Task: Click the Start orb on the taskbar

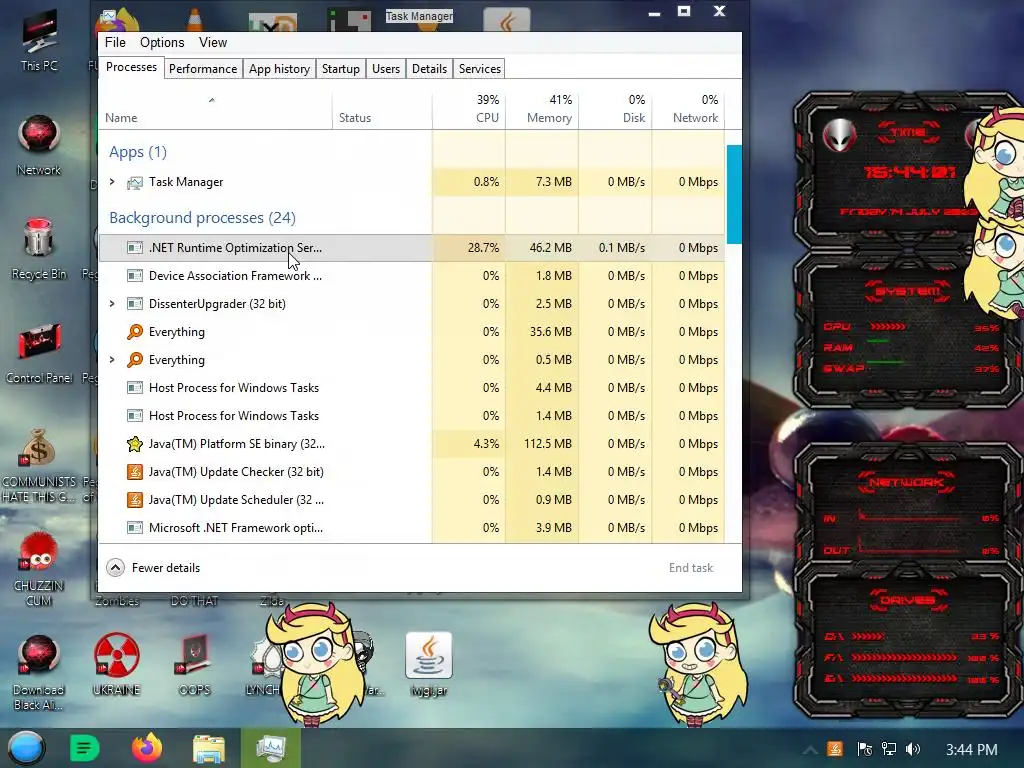Action: 26,748
